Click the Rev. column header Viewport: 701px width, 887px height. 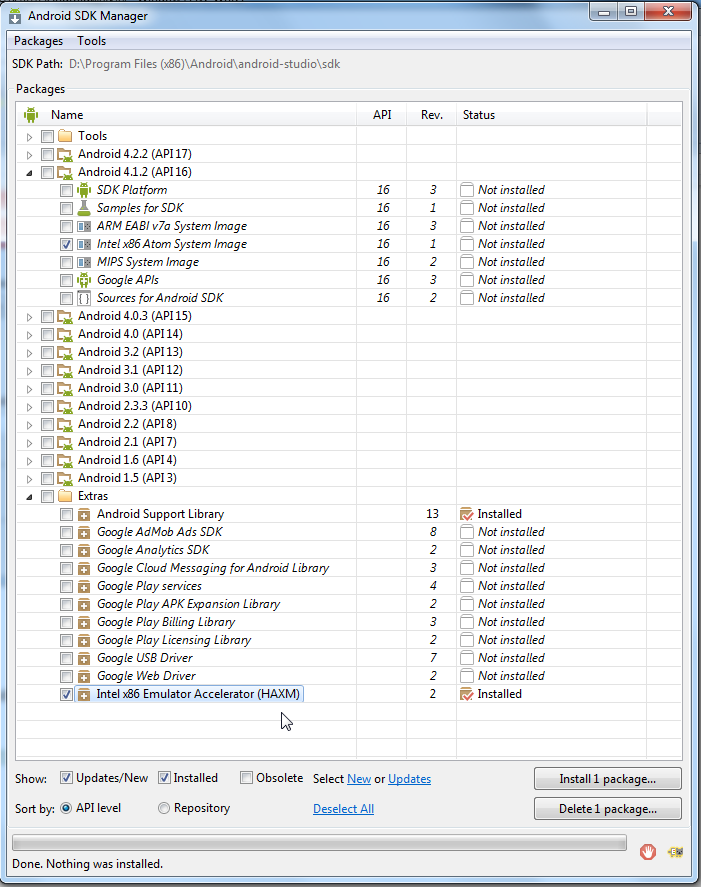tap(432, 115)
